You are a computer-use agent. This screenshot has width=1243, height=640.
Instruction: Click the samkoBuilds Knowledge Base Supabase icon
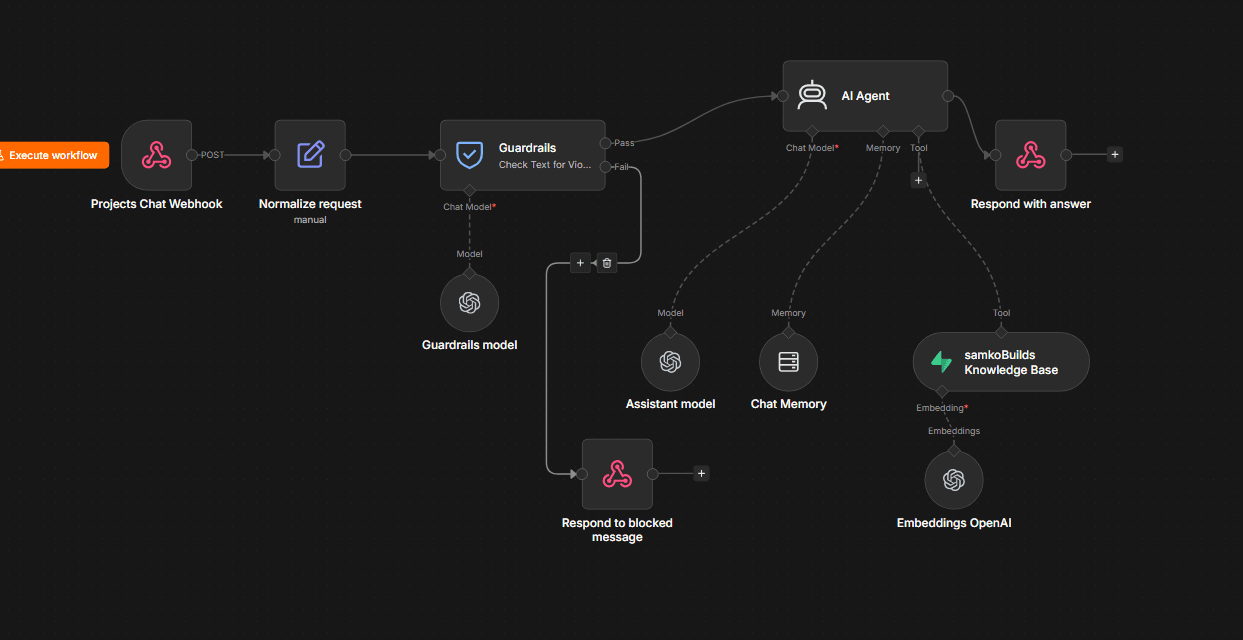coord(941,362)
